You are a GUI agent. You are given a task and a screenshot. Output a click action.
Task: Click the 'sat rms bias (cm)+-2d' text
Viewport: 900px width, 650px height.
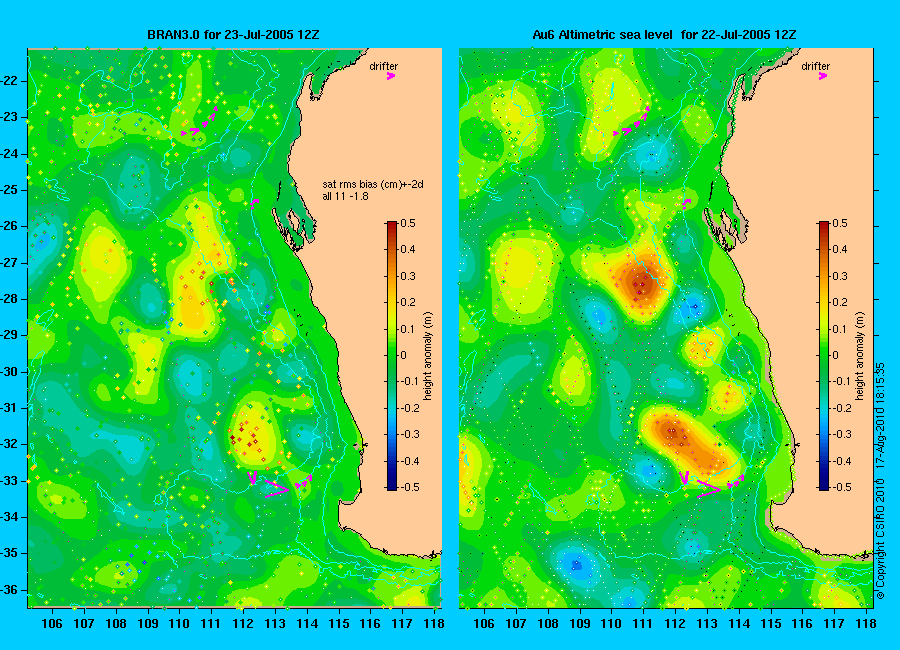point(373,184)
